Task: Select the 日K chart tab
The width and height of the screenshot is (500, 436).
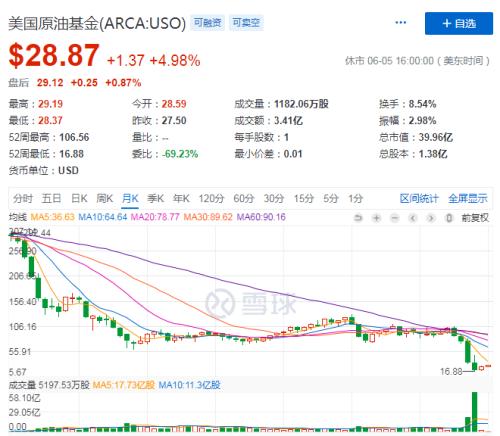Action: click(79, 199)
